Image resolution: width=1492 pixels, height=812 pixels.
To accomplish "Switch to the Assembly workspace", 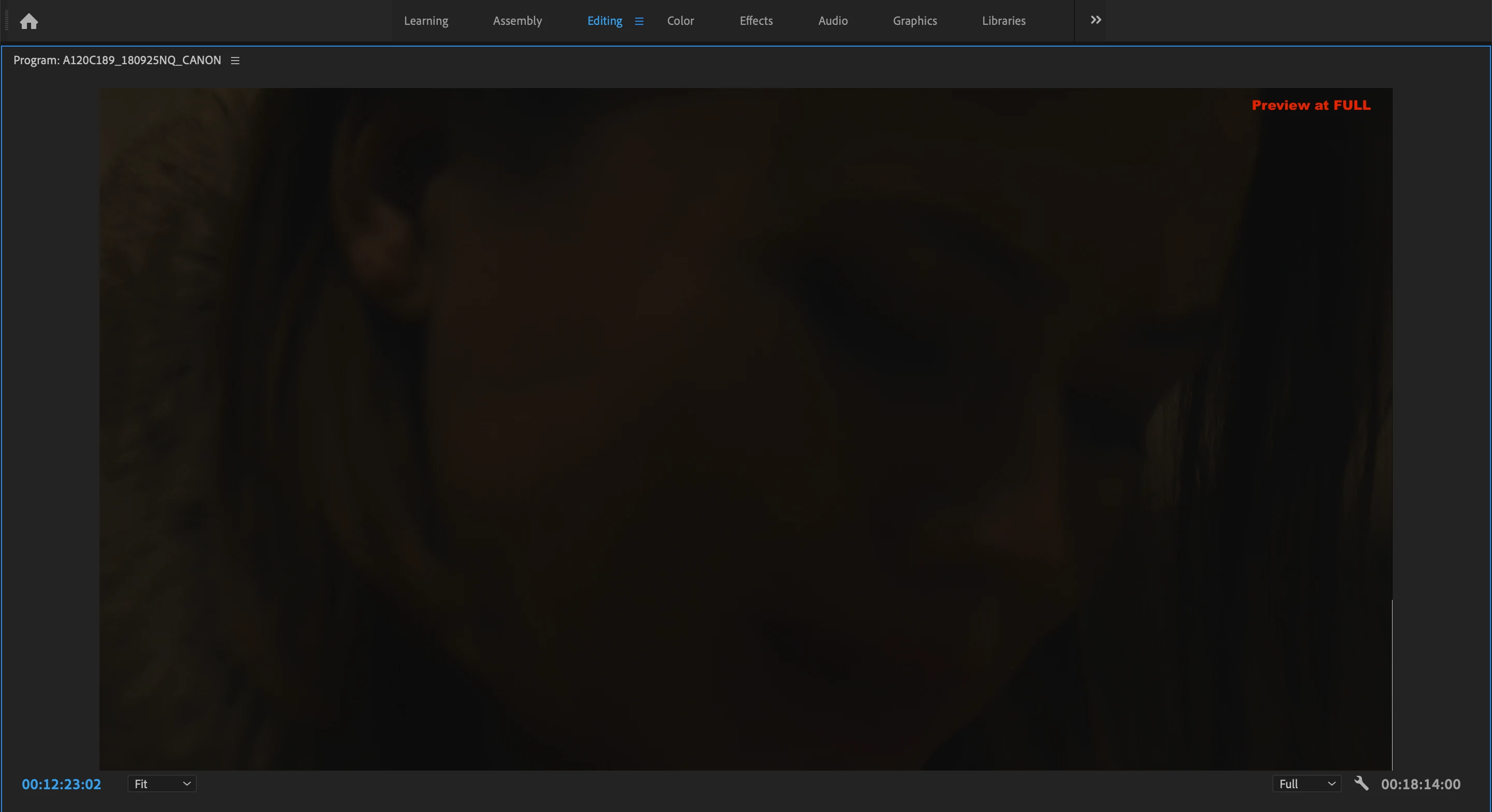I will coord(517,21).
